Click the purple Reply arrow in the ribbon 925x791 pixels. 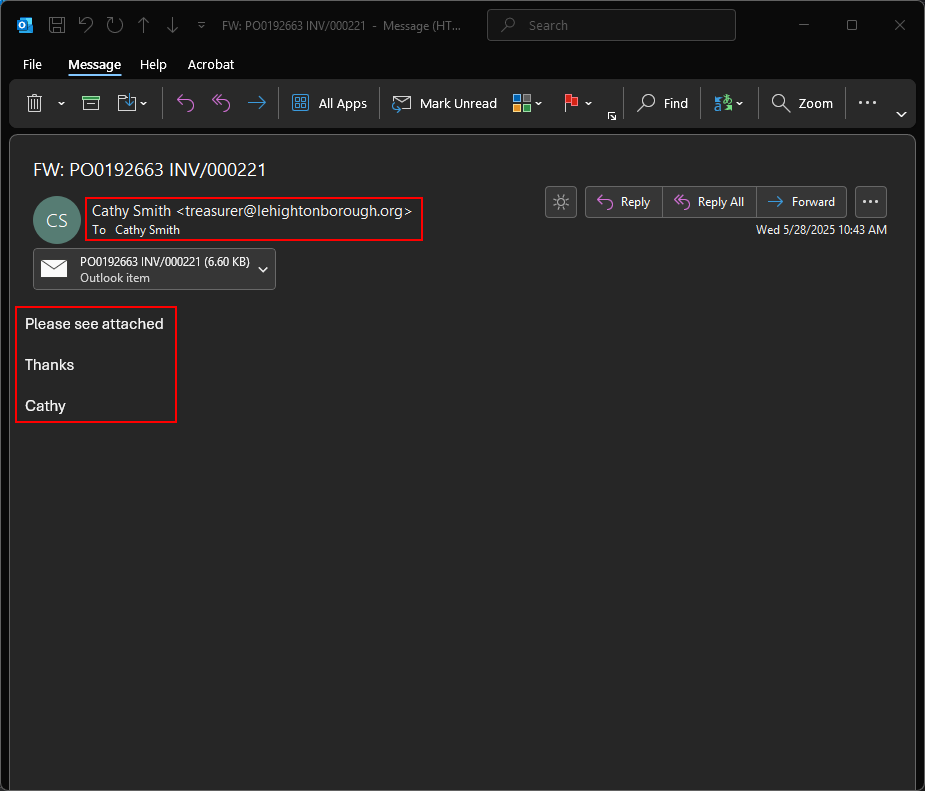click(x=185, y=103)
